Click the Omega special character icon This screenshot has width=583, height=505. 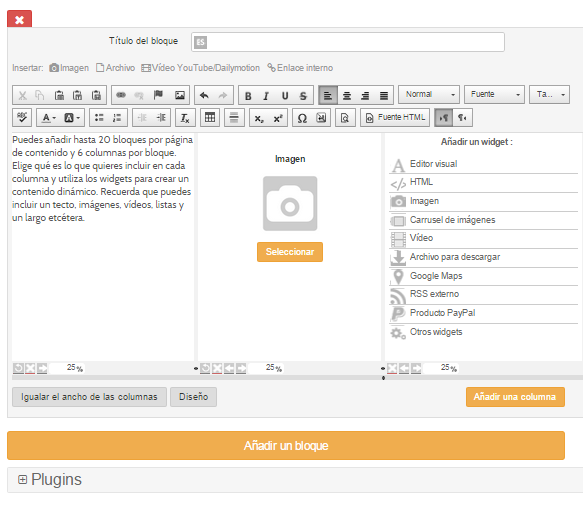(302, 118)
